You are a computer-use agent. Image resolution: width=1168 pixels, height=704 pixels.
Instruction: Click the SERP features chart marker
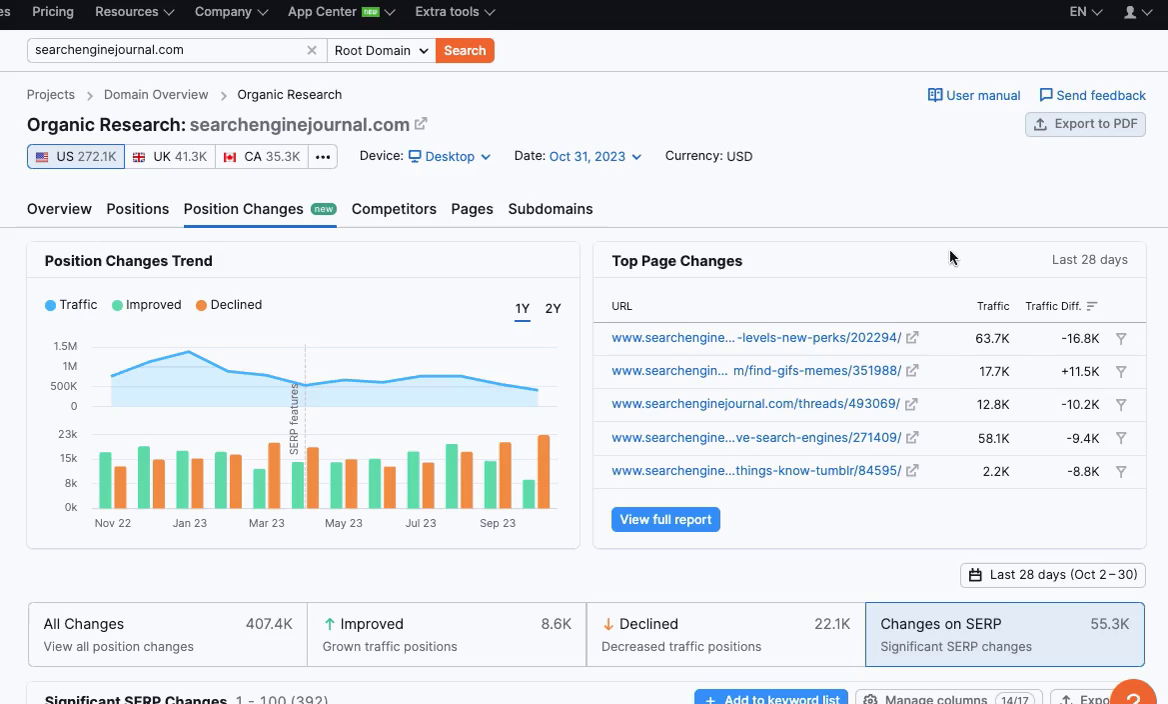[294, 419]
